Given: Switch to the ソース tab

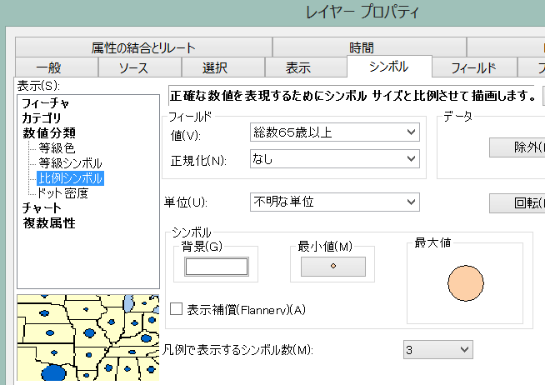Looking at the screenshot, I should coord(140,67).
